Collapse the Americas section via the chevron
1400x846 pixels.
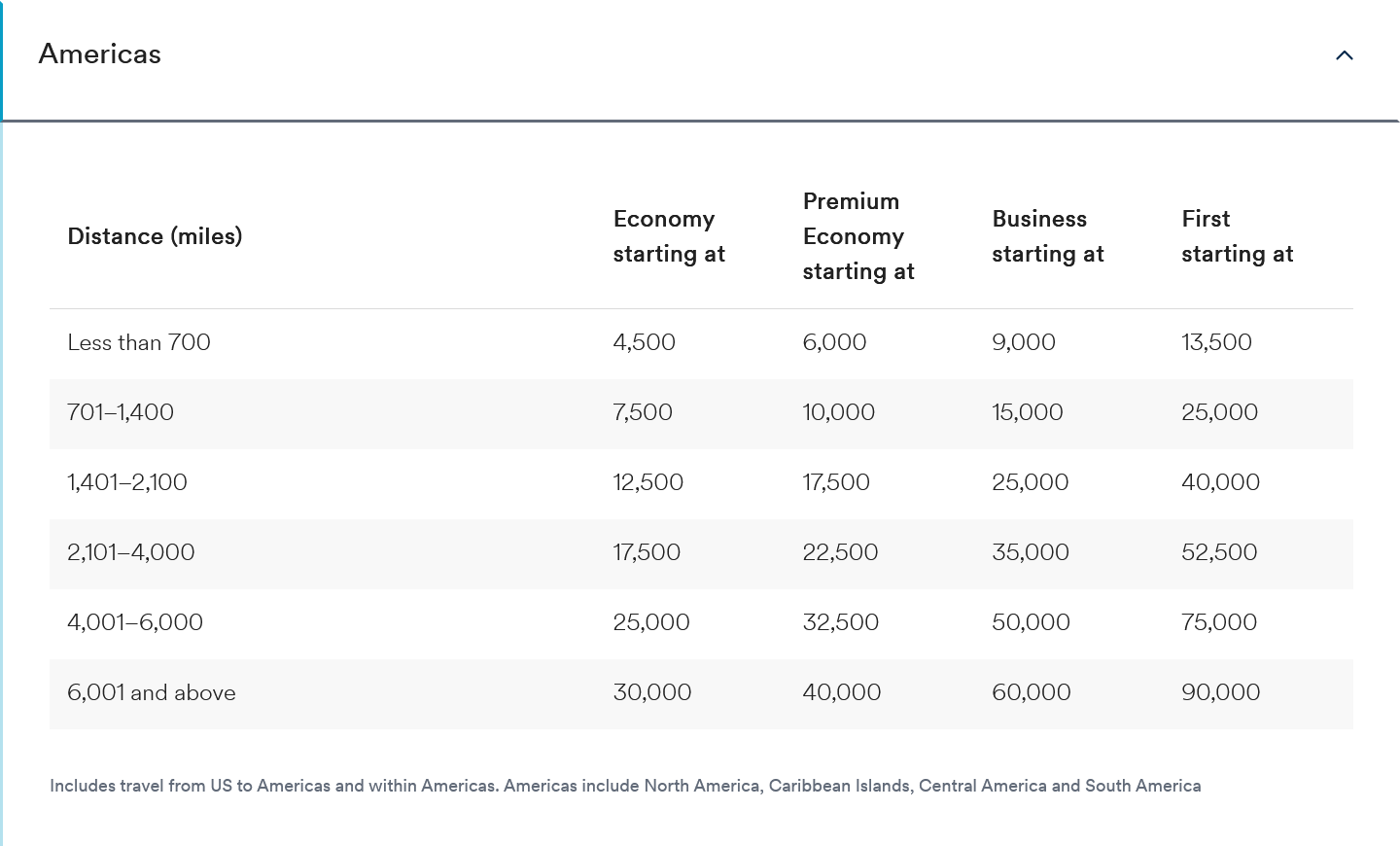1345,55
